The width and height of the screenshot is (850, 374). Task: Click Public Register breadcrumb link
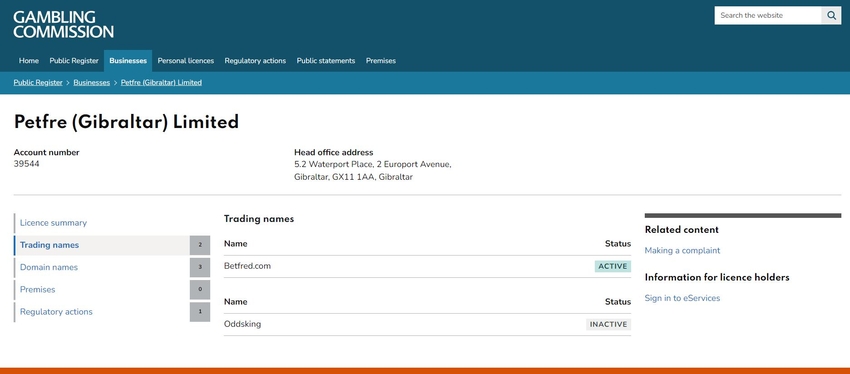[x=38, y=82]
